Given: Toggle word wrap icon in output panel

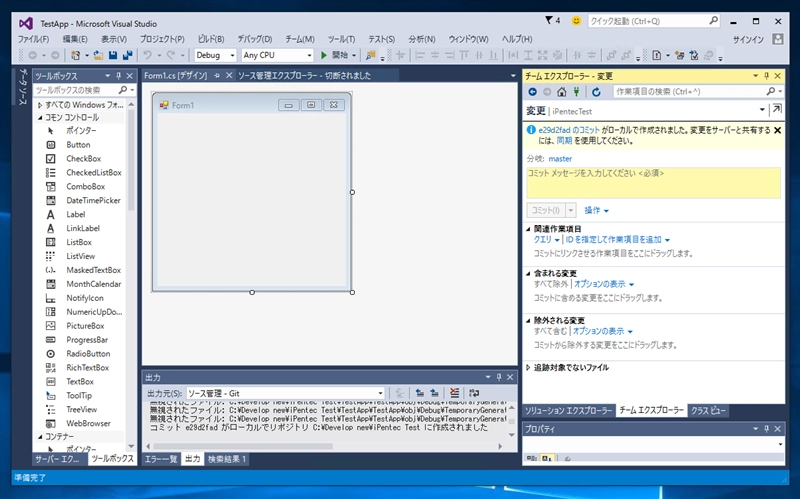Looking at the screenshot, I should tap(474, 393).
